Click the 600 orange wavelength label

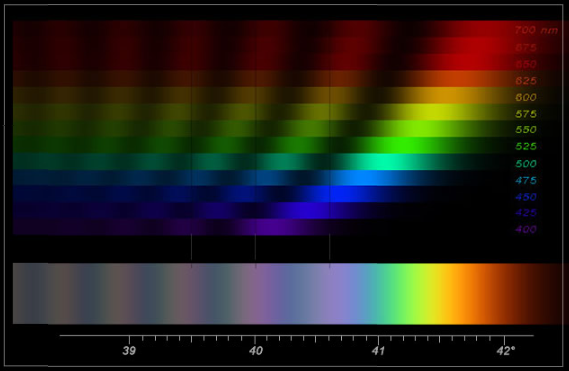tap(526, 97)
